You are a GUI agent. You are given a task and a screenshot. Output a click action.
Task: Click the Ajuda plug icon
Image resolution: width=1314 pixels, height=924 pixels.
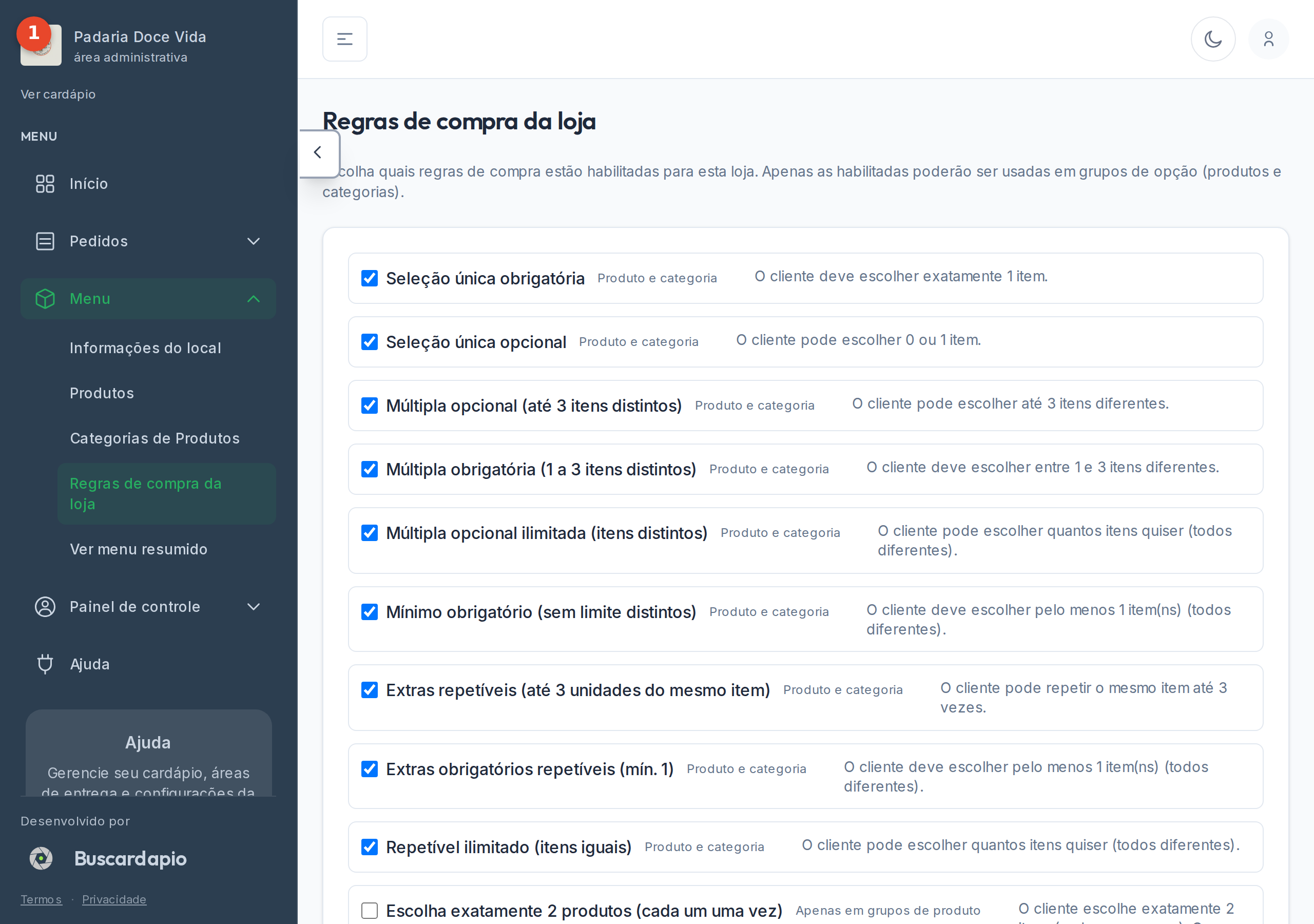pyautogui.click(x=45, y=664)
